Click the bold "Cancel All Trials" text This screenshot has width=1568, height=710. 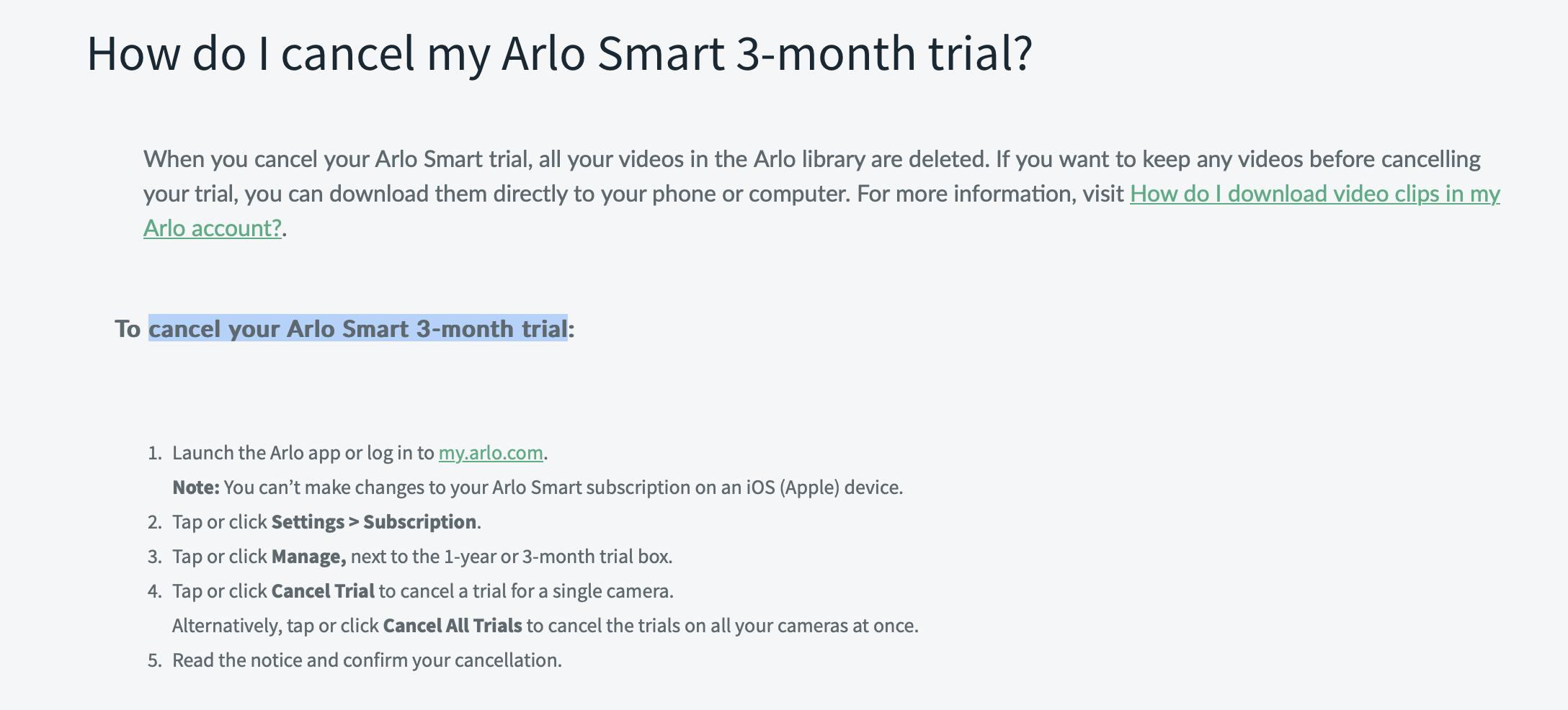452,626
